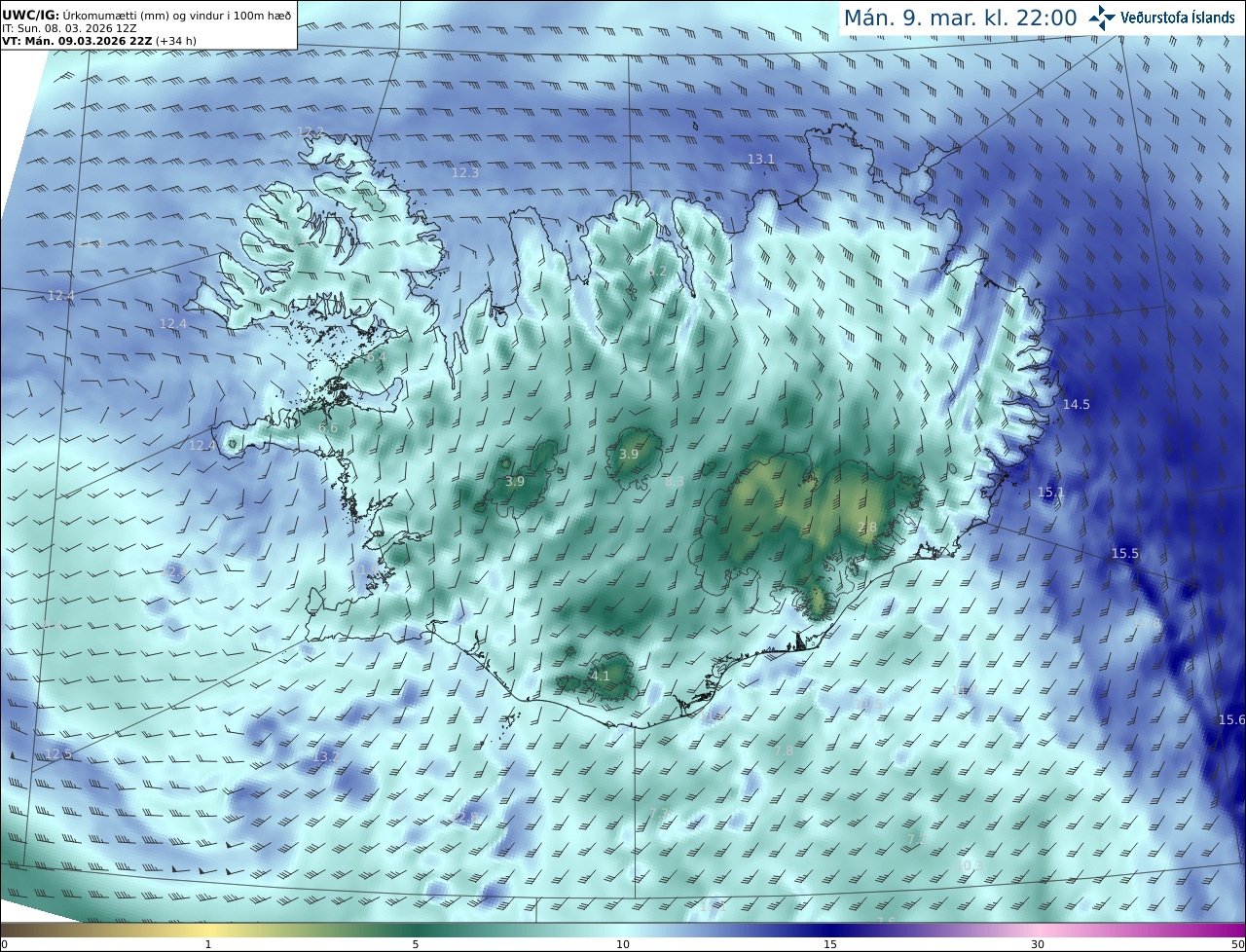Click the 30 tick on the color scale

pos(1038,944)
